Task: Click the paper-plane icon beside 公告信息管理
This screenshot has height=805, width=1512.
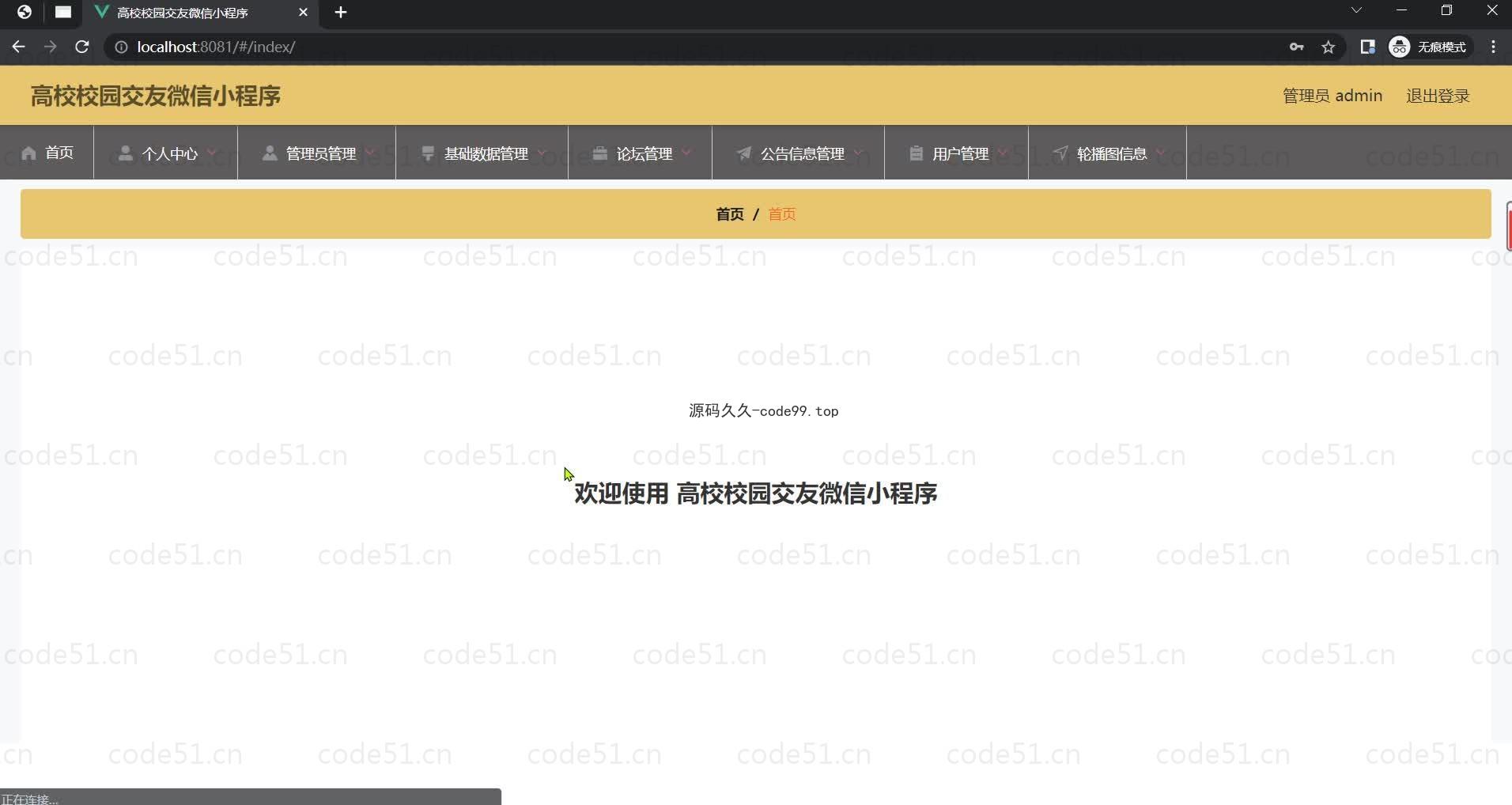Action: (744, 153)
